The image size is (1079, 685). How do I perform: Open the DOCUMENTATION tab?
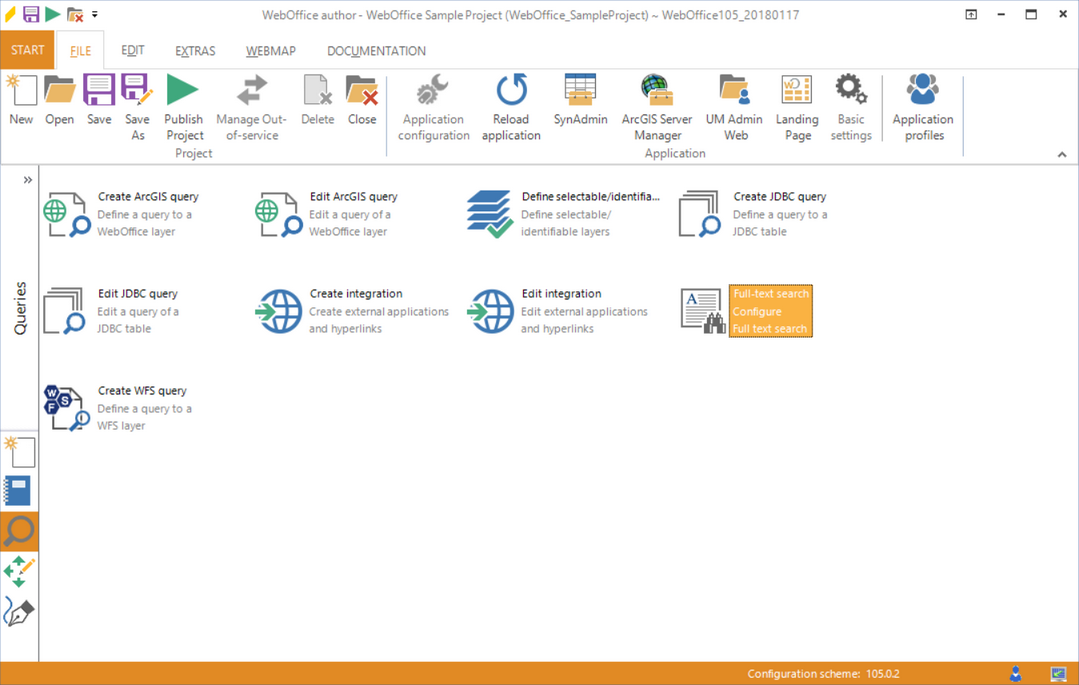pos(376,51)
